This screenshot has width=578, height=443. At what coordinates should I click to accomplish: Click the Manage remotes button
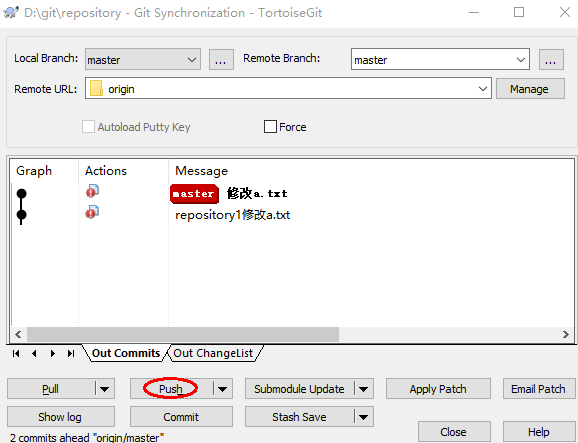(530, 89)
